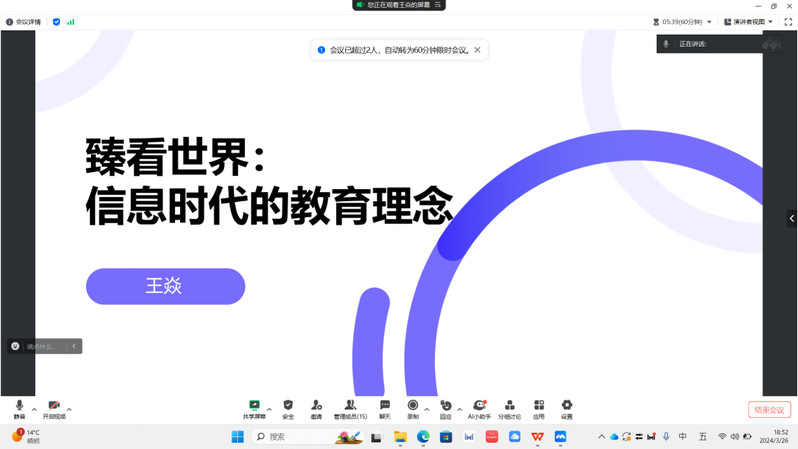Viewport: 798px width, 449px height.
Task: Open 分组讨论 breakout rooms
Action: pos(510,408)
